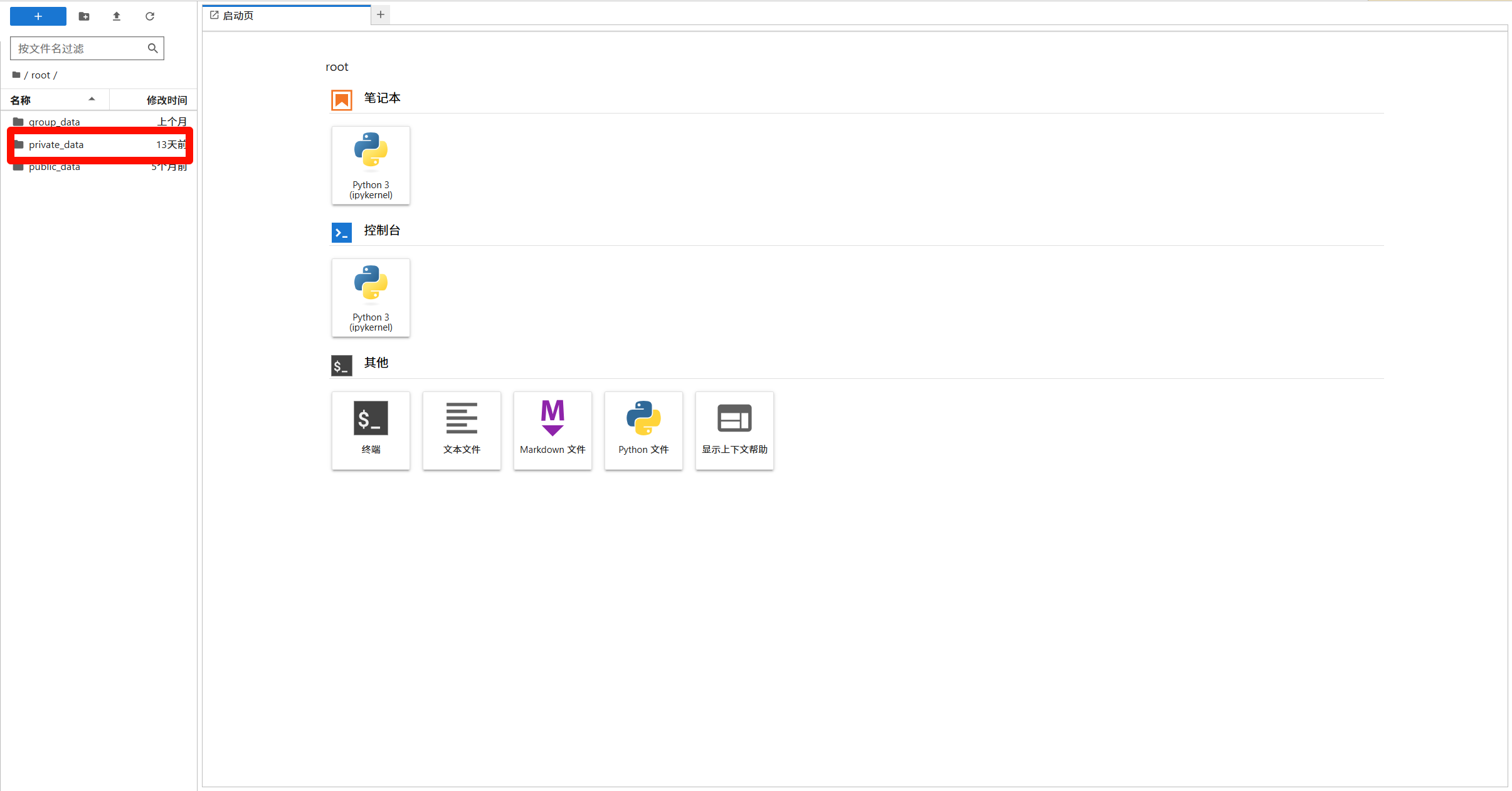Create a new 文本文件
1512x791 pixels.
(462, 430)
